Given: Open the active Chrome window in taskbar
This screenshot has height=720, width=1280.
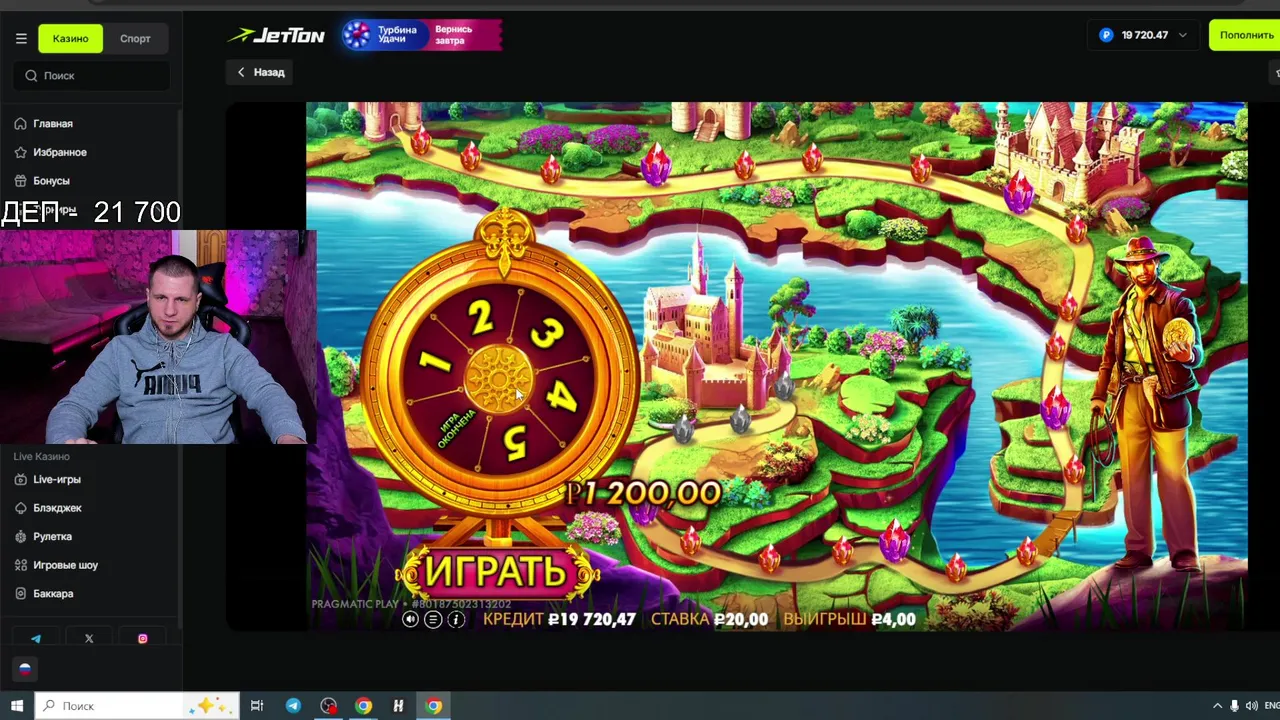Looking at the screenshot, I should (x=433, y=706).
